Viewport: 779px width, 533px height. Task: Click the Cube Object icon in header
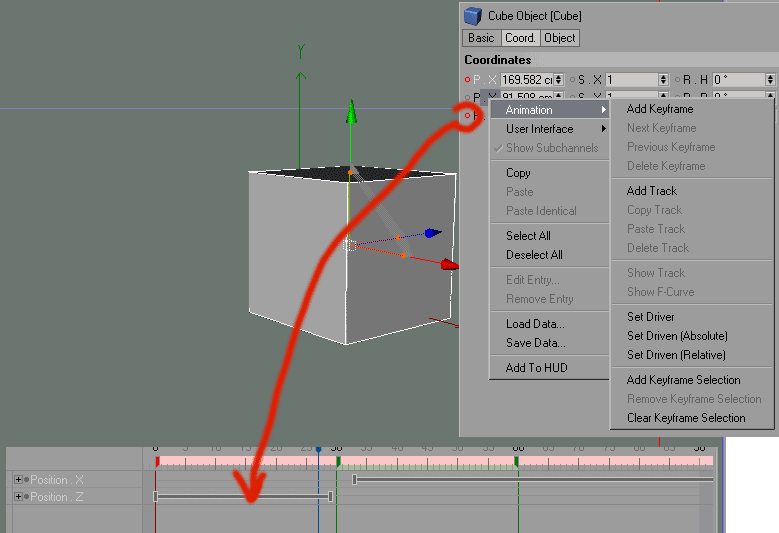(473, 15)
